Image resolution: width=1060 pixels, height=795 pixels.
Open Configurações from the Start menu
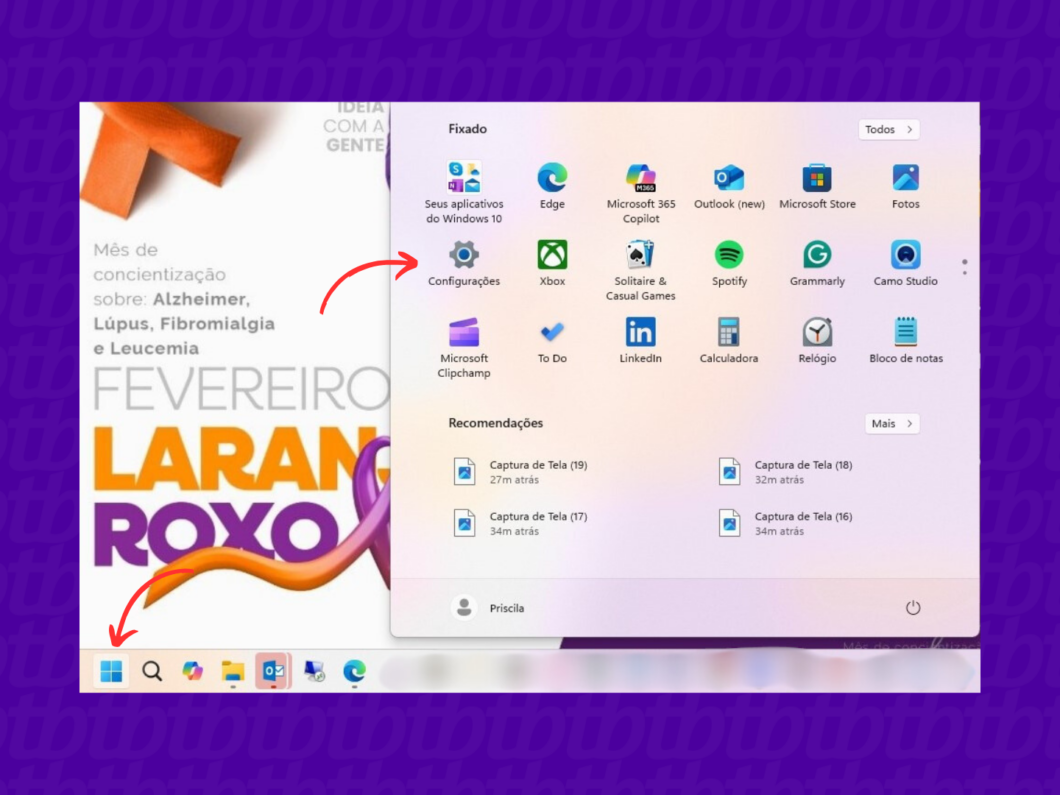[464, 256]
